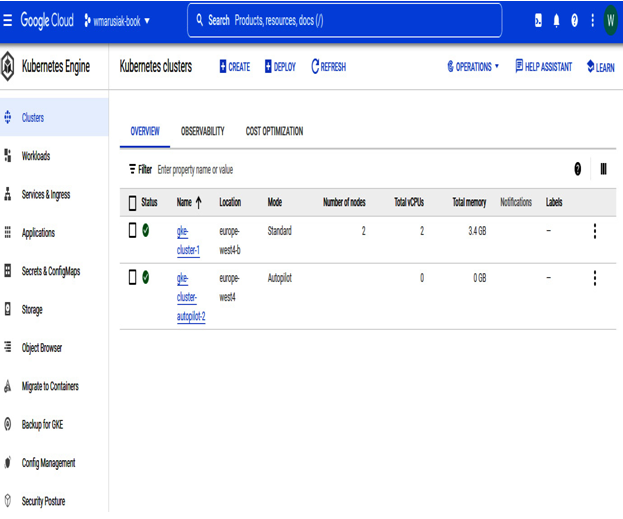This screenshot has height=519, width=623.
Task: Switch to the COST OPTIMIZATION tab
Action: 274,131
